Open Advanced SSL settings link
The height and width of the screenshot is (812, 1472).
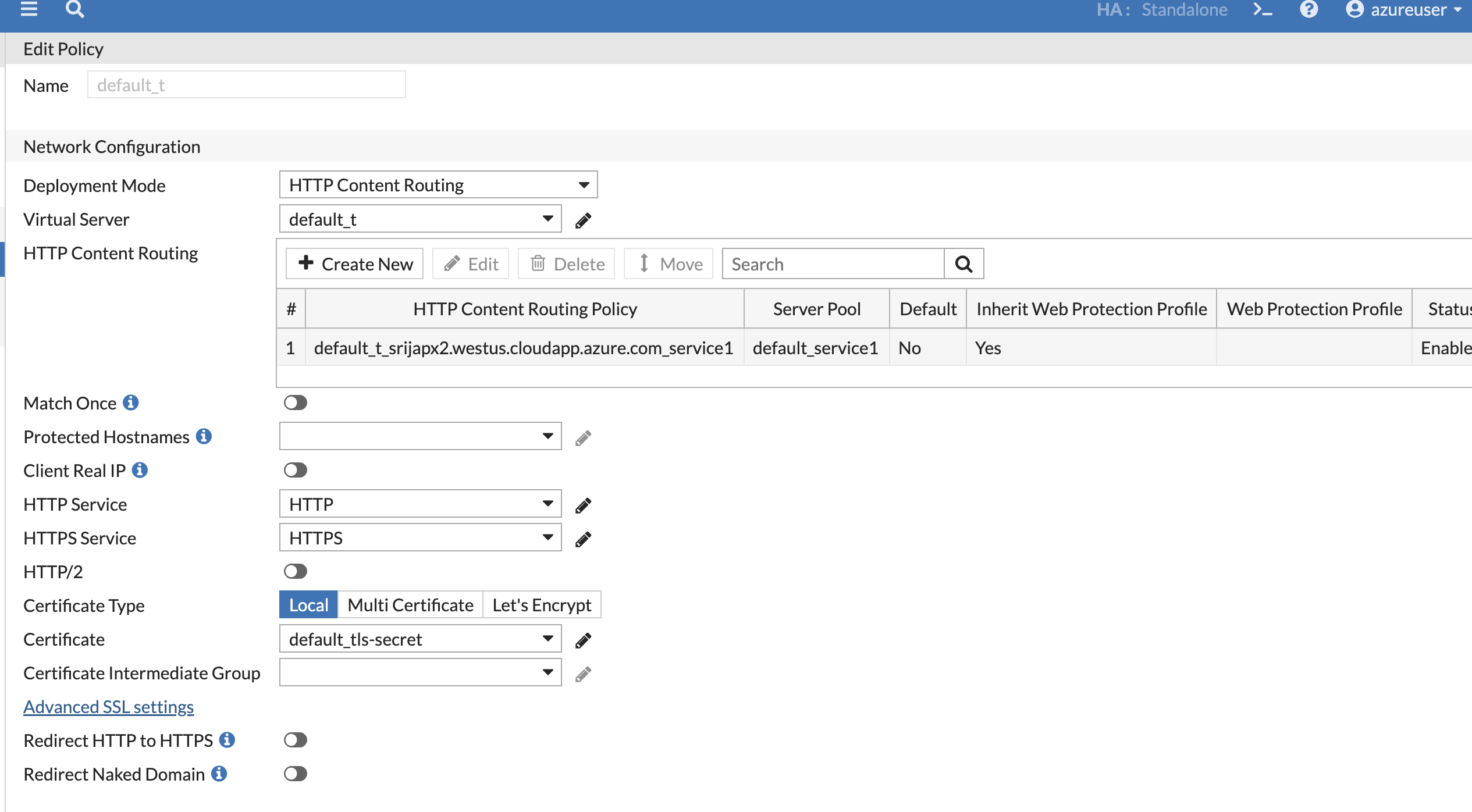109,706
